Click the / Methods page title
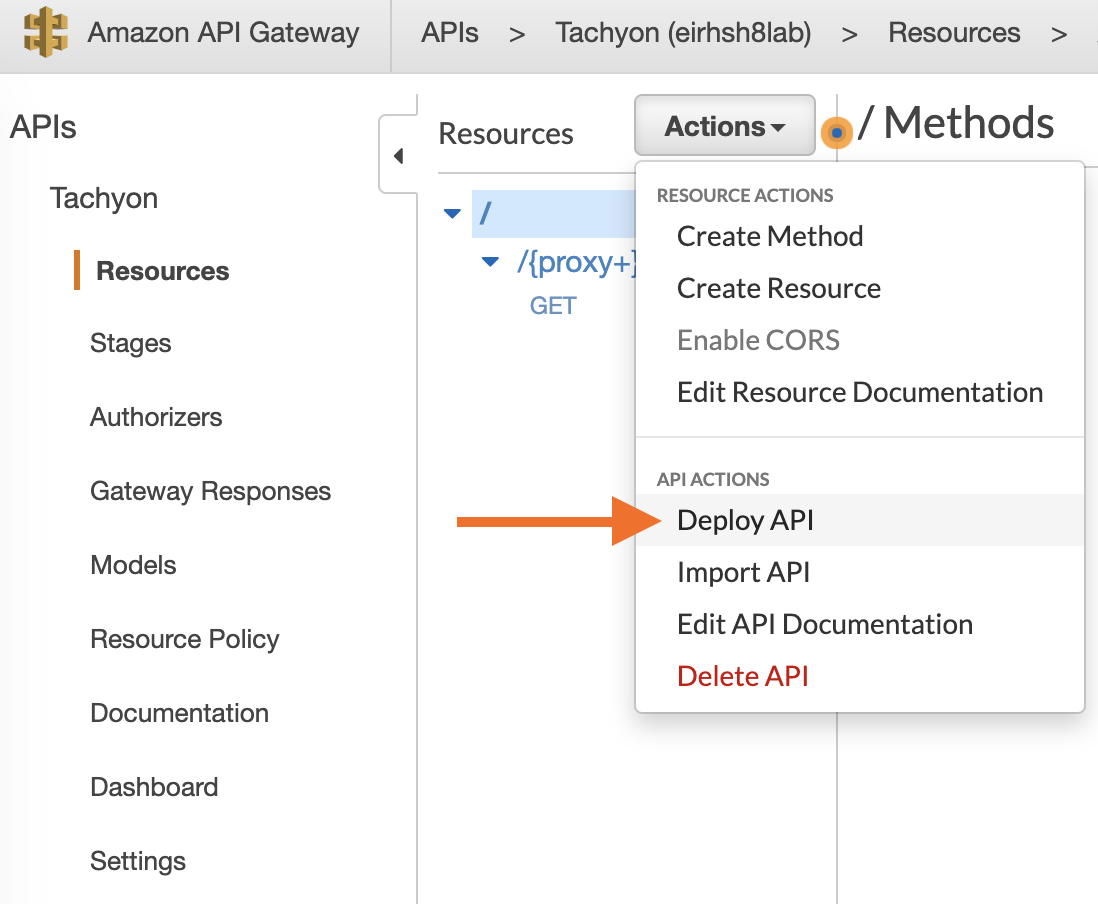The width and height of the screenshot is (1098, 904). (957, 123)
